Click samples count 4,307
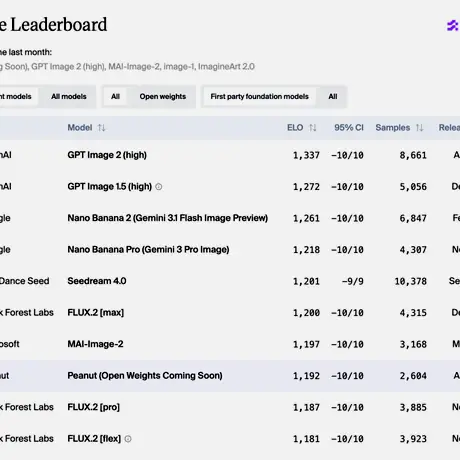 click(x=413, y=250)
